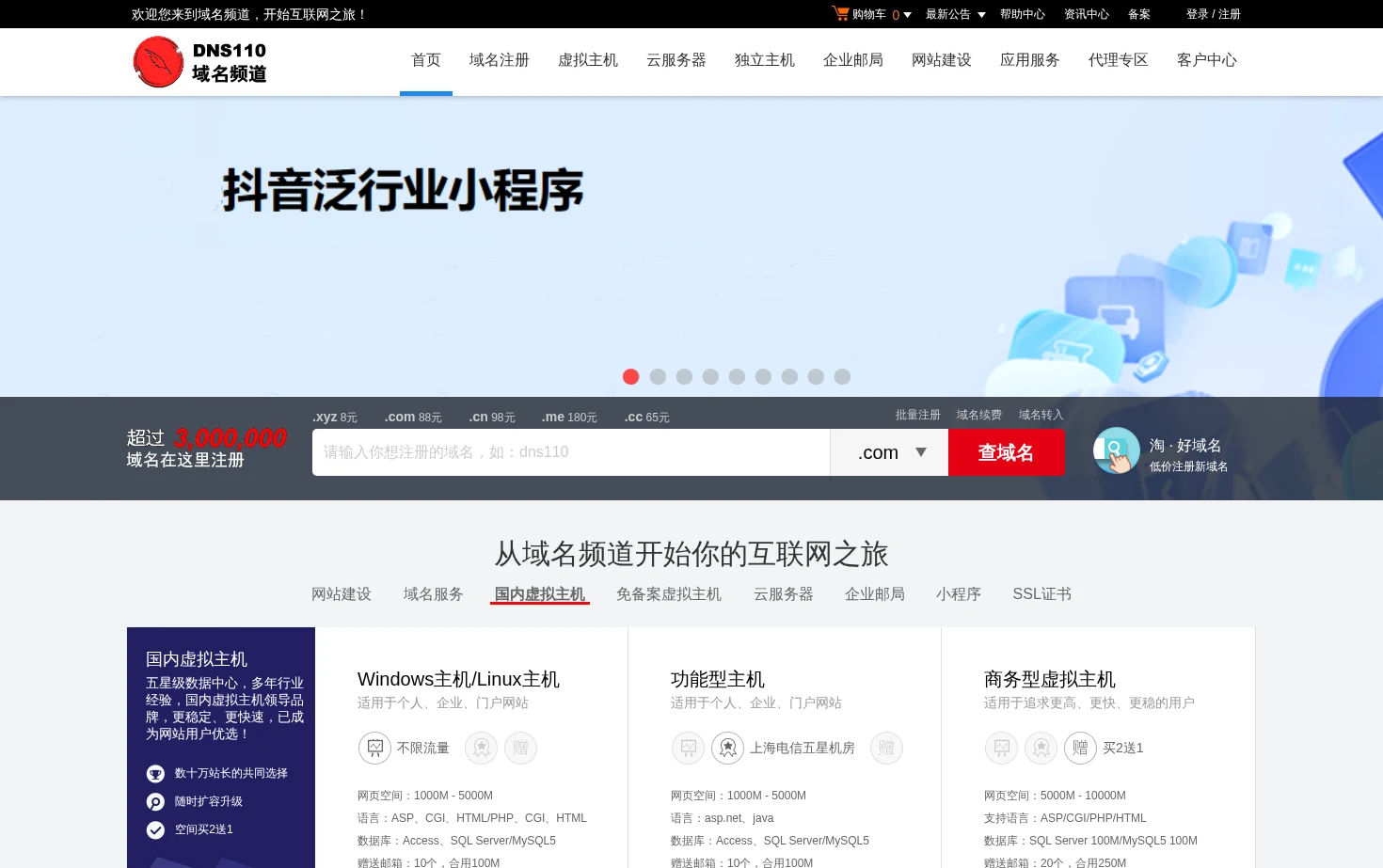Click 批量注册 link above search
The height and width of the screenshot is (868, 1383).
click(918, 415)
